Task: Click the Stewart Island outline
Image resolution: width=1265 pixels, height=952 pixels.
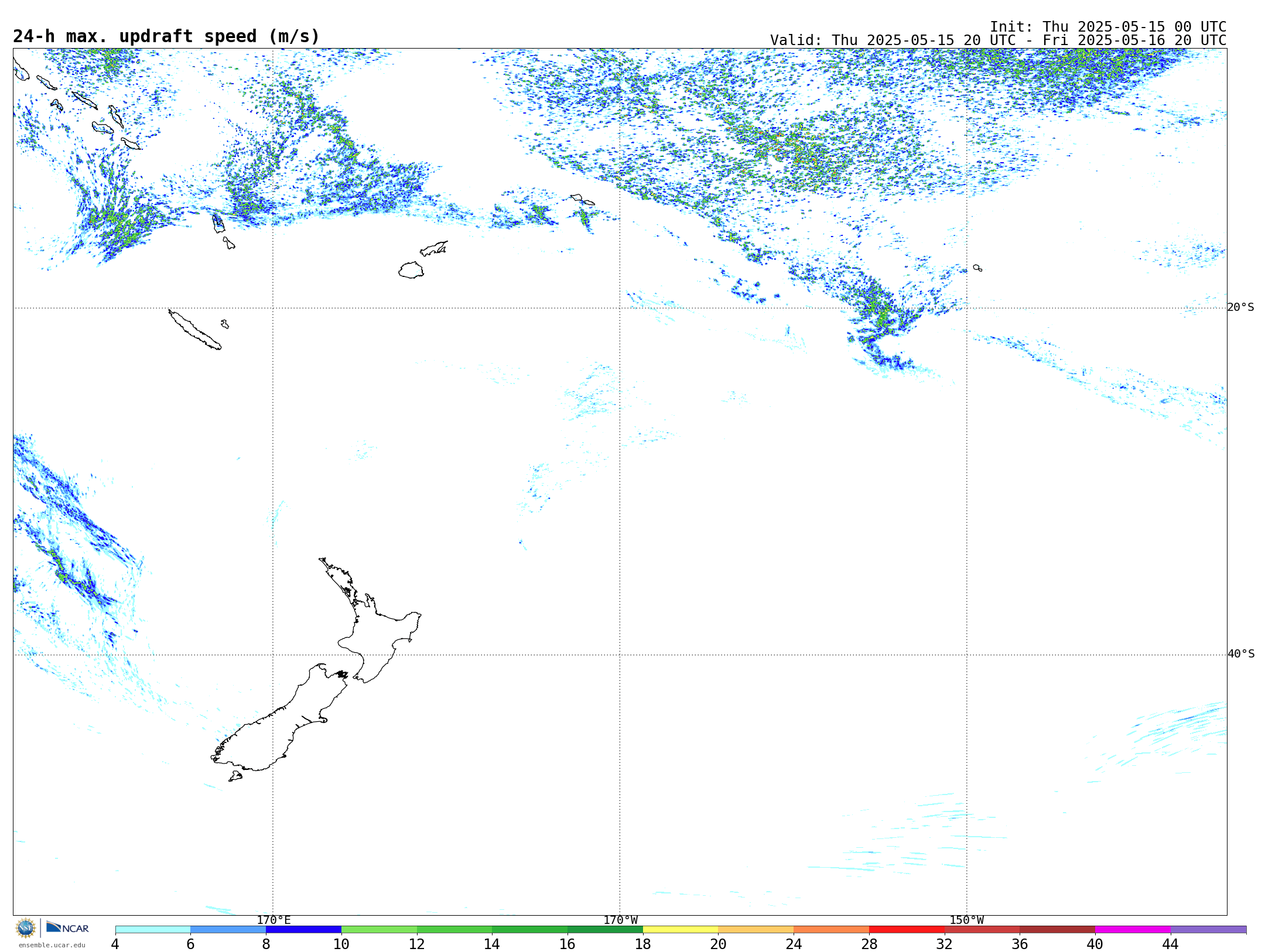Action: (235, 776)
